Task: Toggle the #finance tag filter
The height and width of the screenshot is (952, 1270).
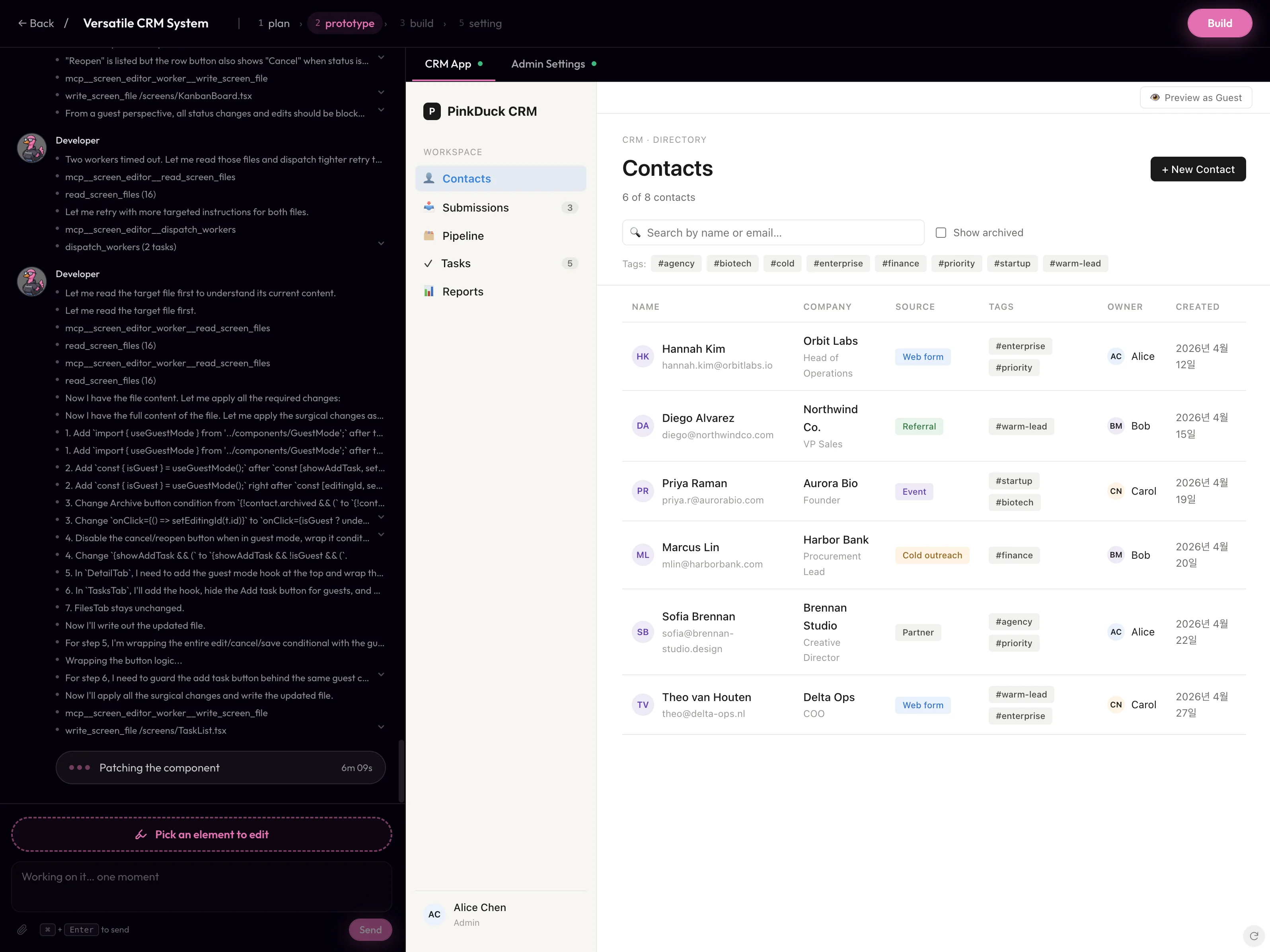Action: pos(900,263)
